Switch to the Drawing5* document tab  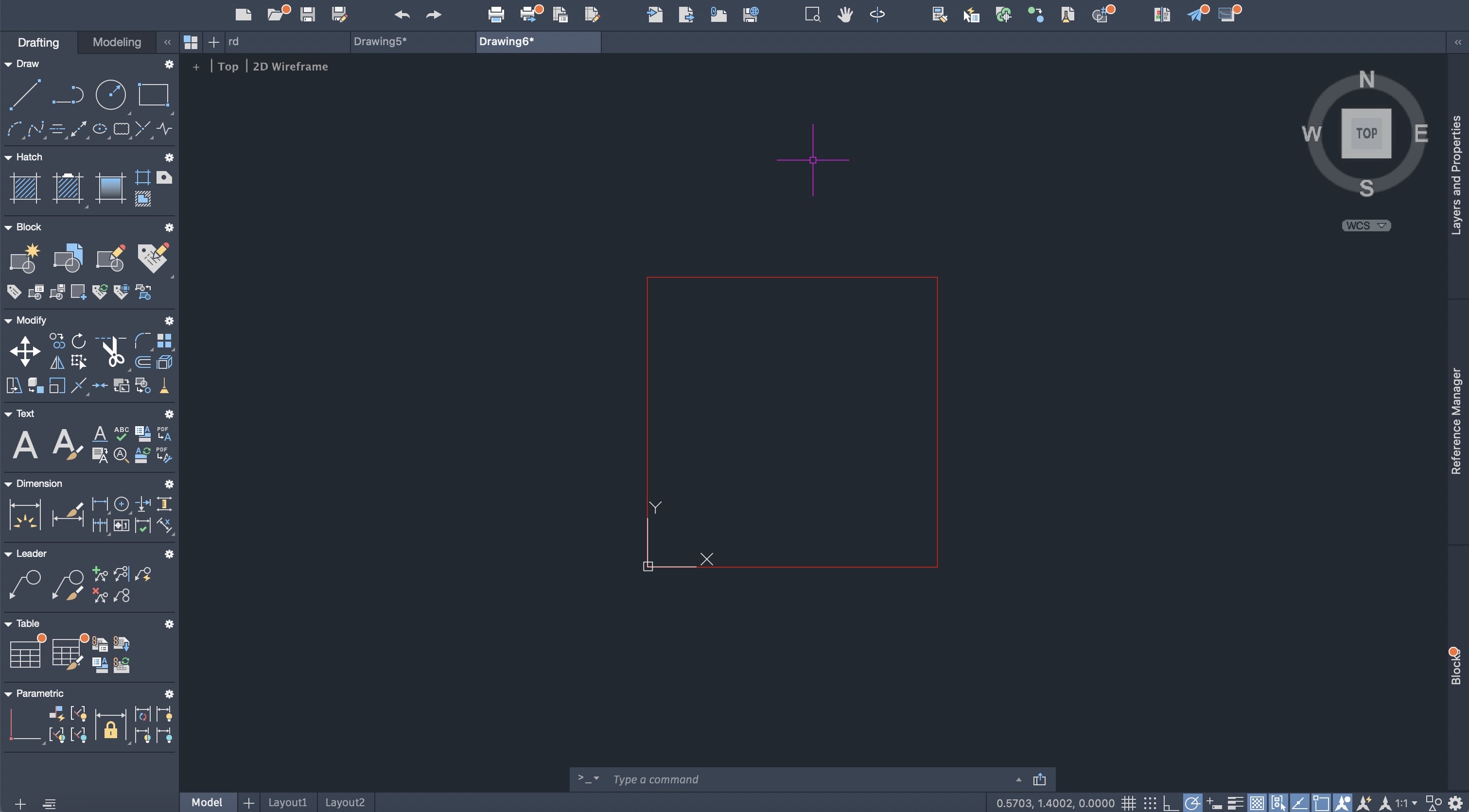pos(380,42)
